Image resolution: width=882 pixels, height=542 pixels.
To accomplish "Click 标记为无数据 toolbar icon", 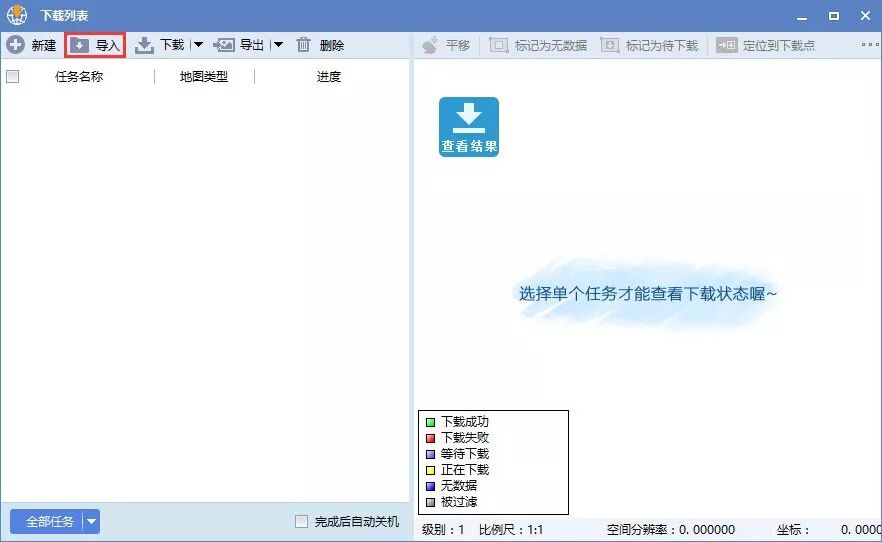I will (499, 45).
